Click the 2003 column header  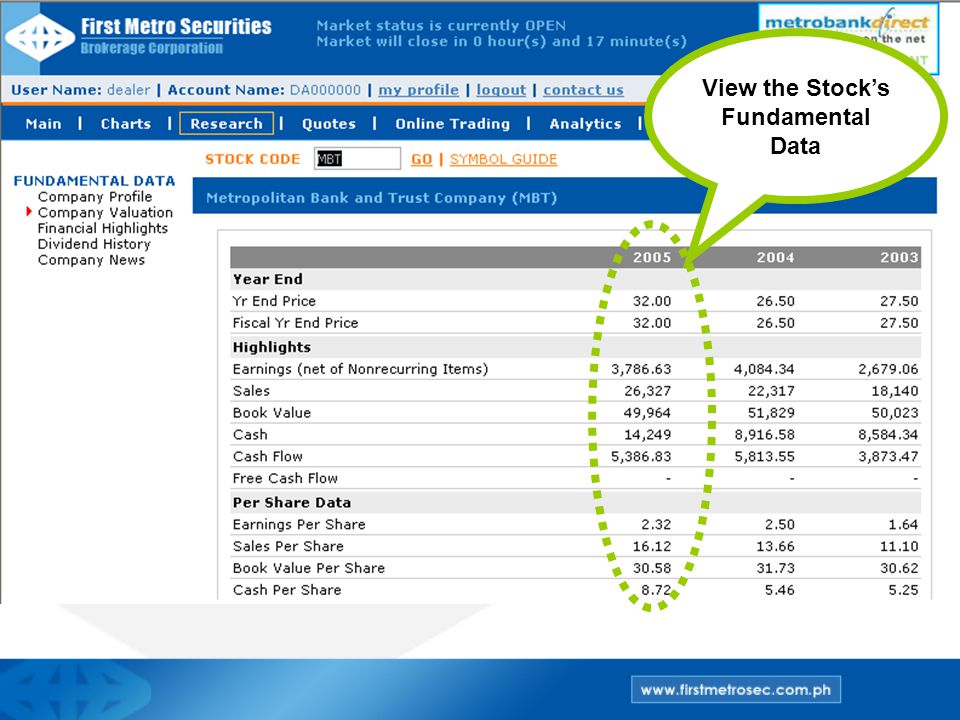pyautogui.click(x=899, y=257)
